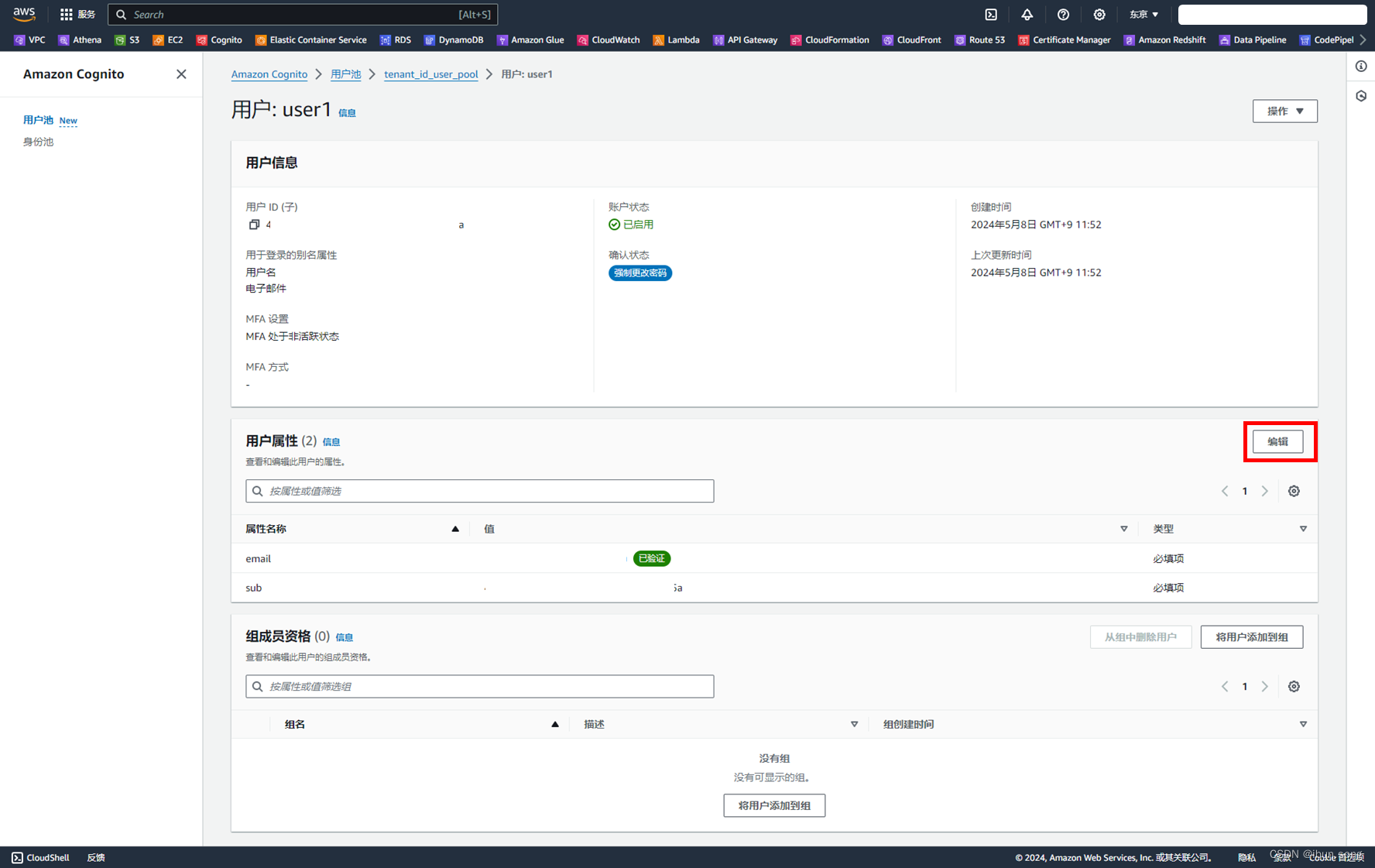Open the Cognito shortcut in favorites bar

click(x=219, y=40)
